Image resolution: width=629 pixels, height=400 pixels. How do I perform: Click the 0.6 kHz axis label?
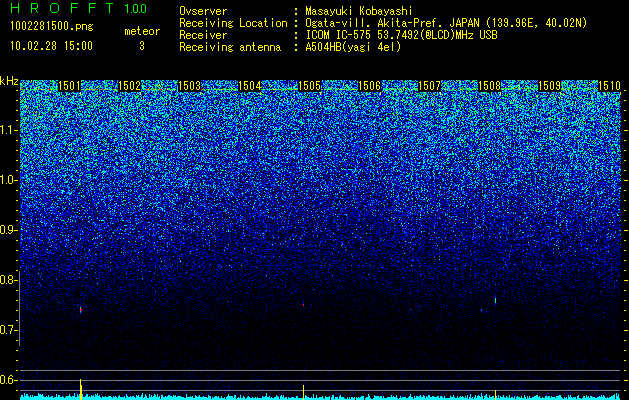pyautogui.click(x=9, y=380)
